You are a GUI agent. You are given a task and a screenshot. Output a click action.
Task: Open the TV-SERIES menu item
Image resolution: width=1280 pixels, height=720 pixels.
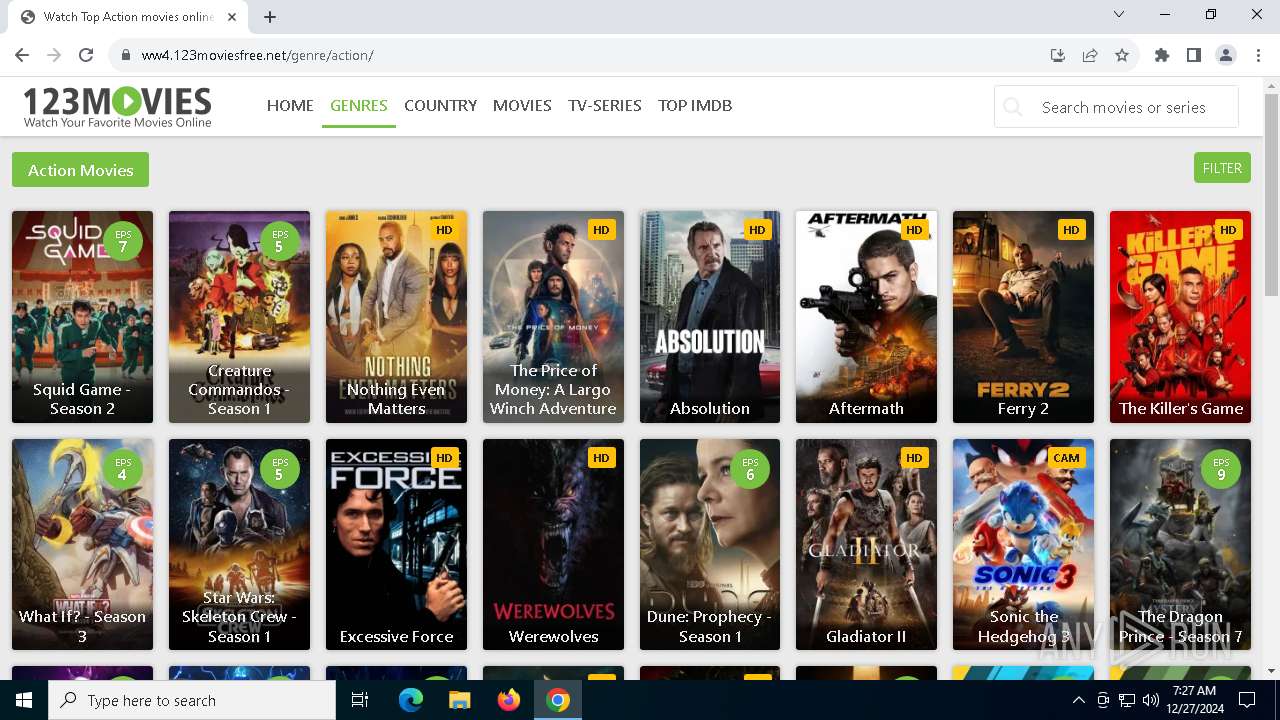[x=605, y=105]
